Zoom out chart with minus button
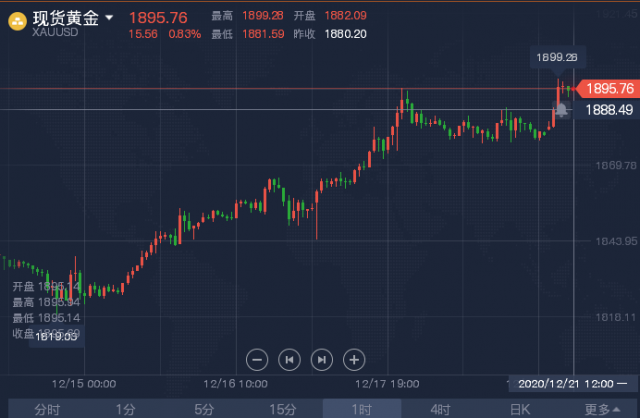Viewport: 640px width, 418px height. 257,360
